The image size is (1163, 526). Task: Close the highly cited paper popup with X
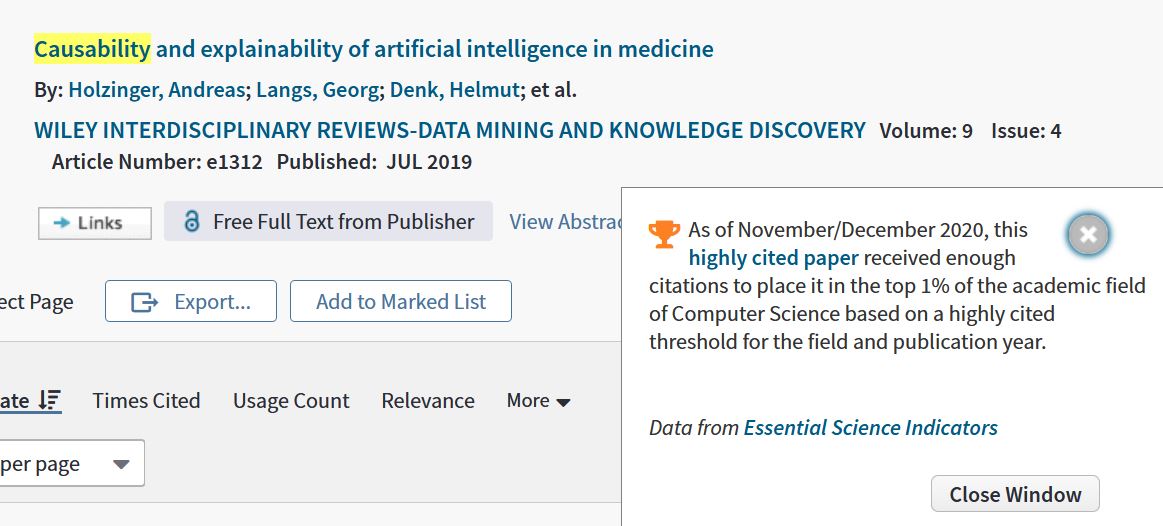(1088, 234)
